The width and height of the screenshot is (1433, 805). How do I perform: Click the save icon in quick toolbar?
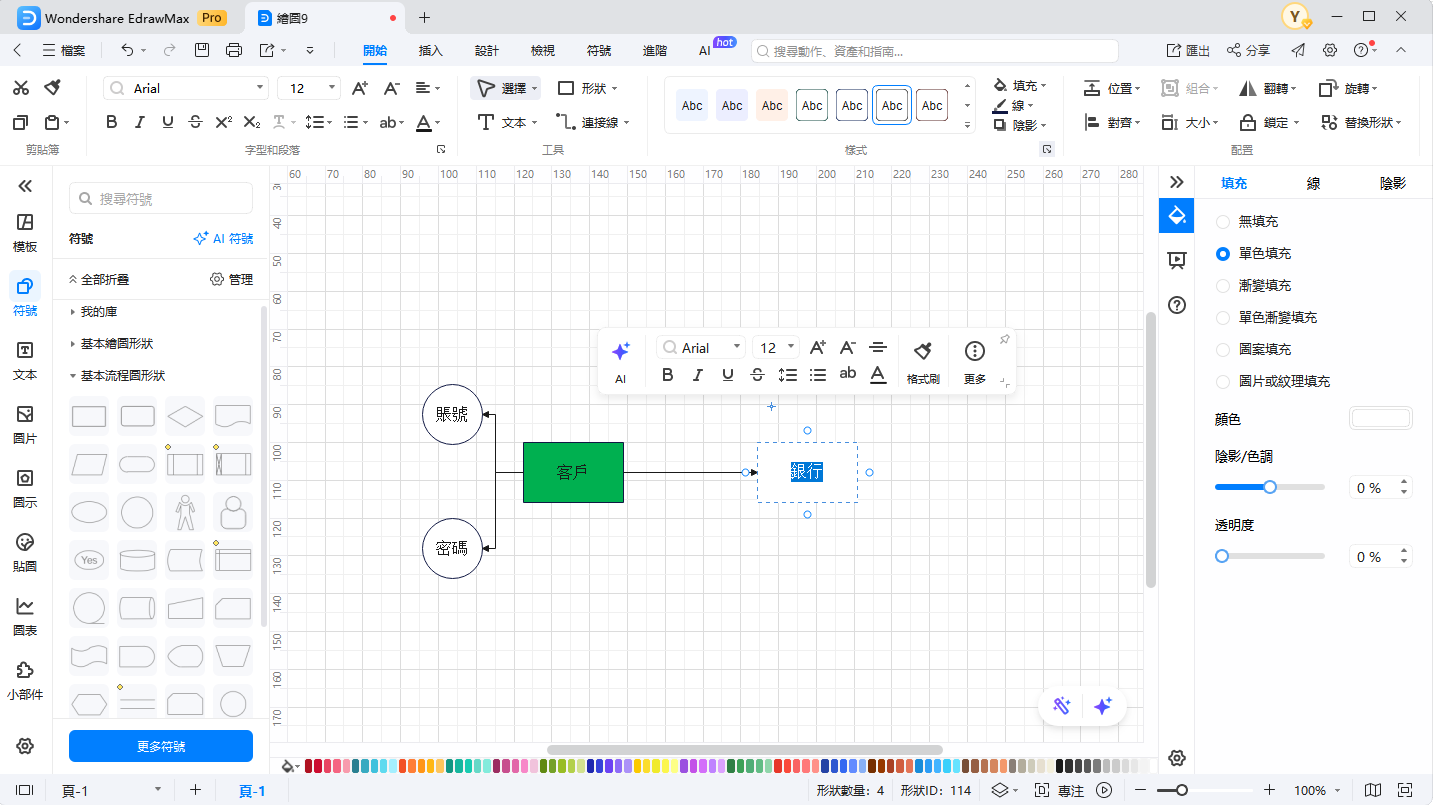point(202,50)
